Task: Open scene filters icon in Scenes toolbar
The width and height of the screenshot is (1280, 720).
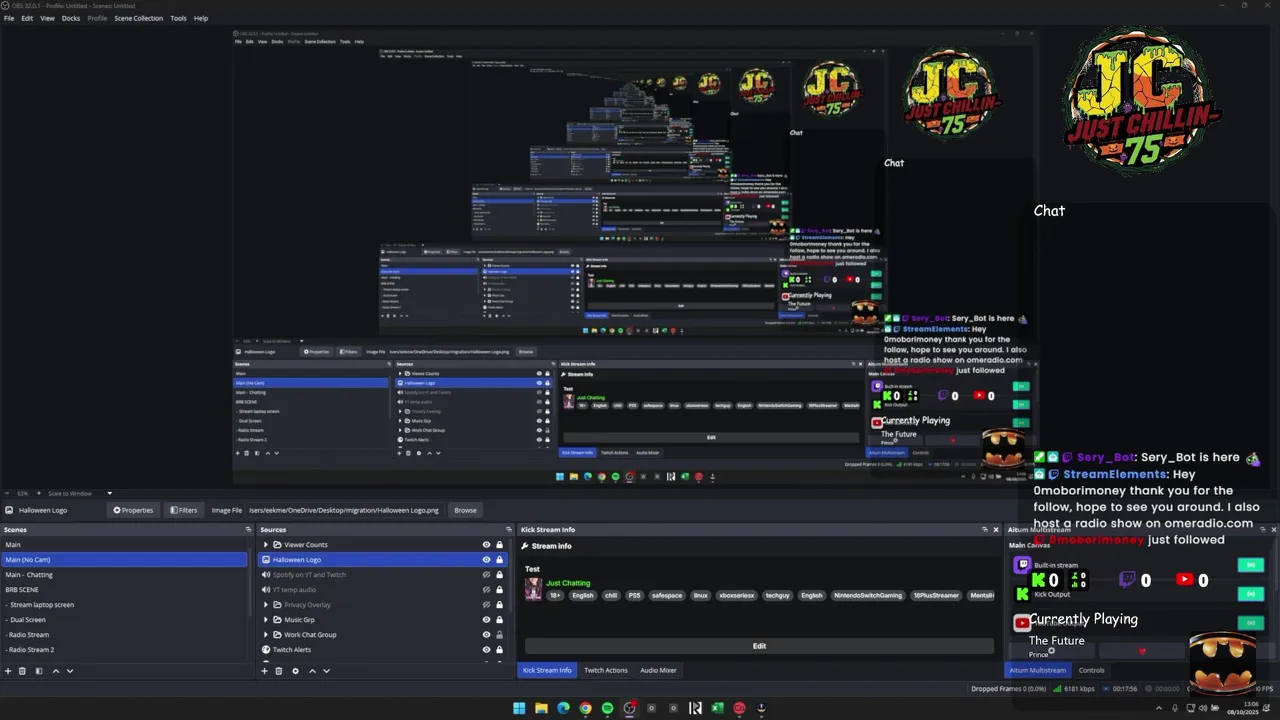Action: tap(39, 671)
